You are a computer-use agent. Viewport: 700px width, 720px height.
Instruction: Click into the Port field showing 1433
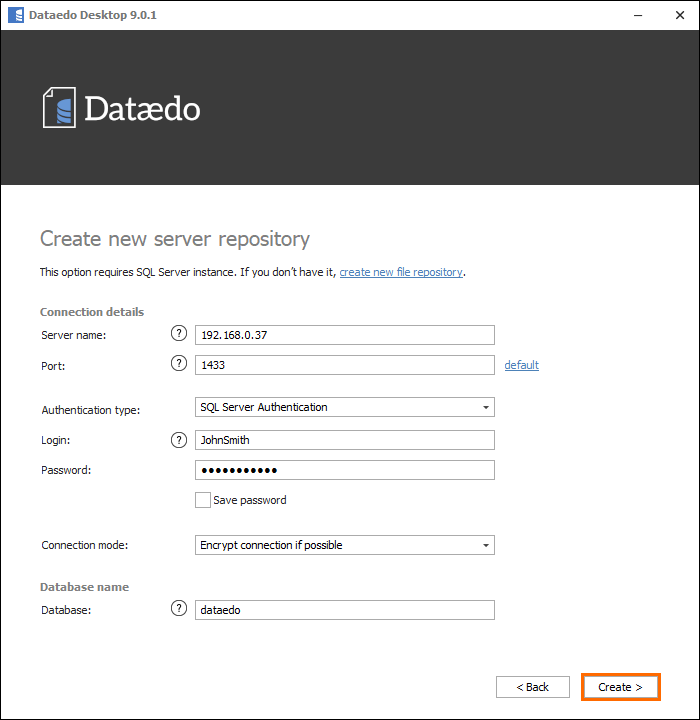pyautogui.click(x=344, y=365)
